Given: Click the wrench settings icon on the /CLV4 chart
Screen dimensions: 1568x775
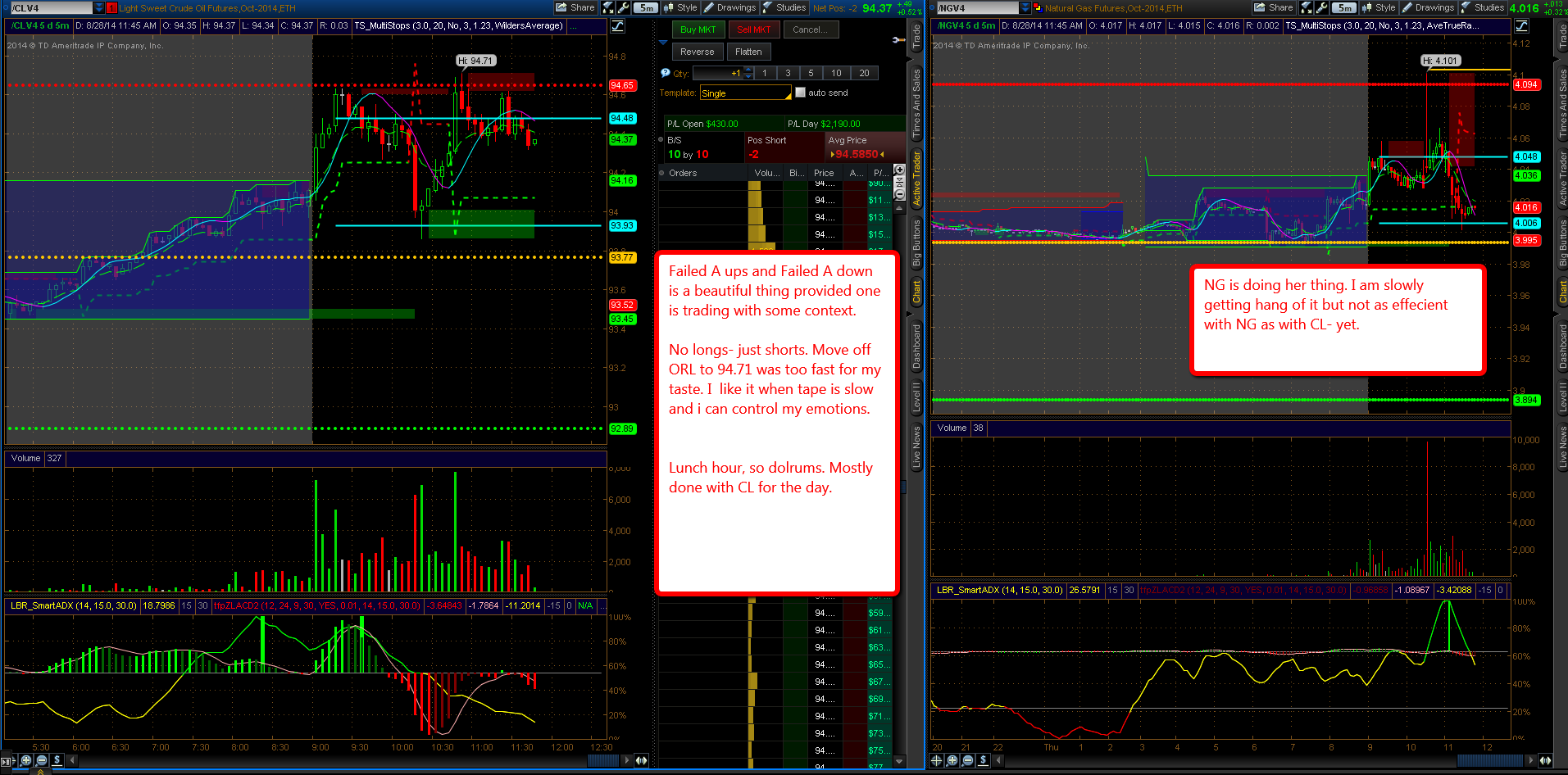Looking at the screenshot, I should [624, 7].
